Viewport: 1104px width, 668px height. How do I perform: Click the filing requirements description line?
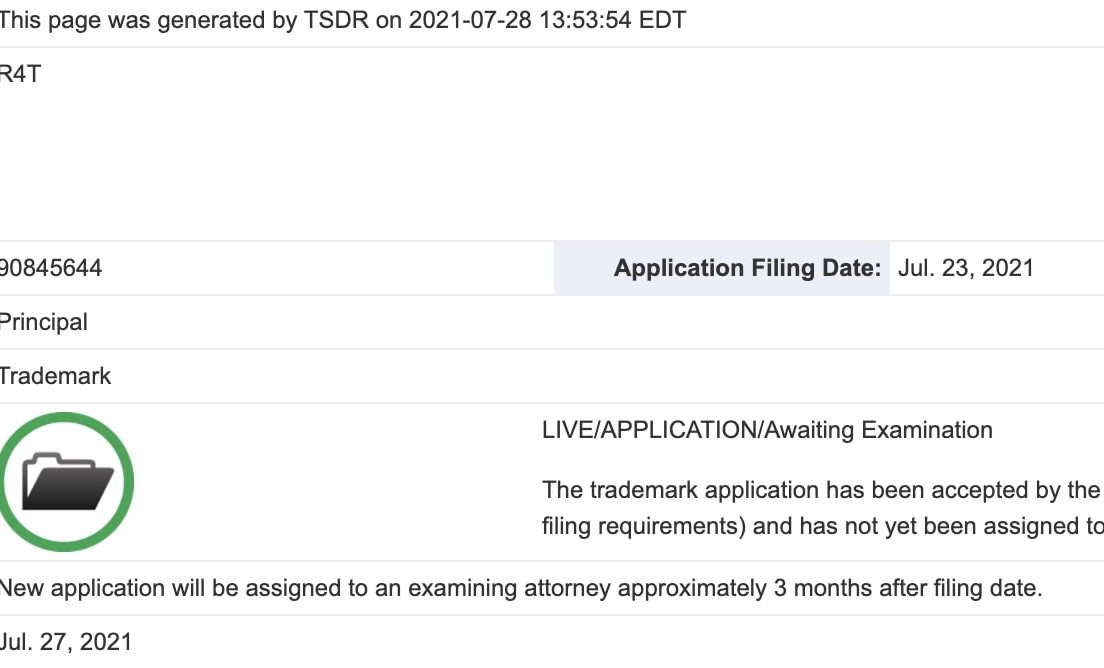[822, 526]
